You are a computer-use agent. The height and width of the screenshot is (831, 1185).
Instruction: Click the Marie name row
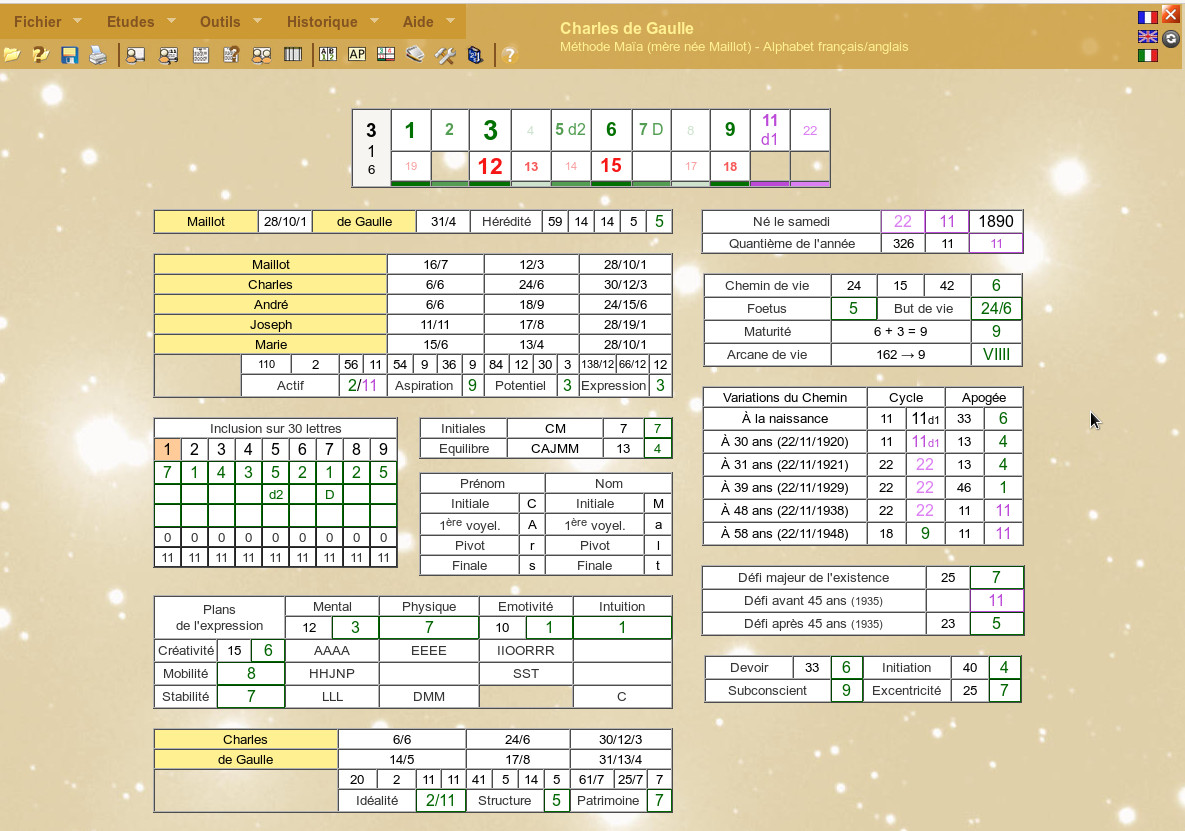point(271,344)
